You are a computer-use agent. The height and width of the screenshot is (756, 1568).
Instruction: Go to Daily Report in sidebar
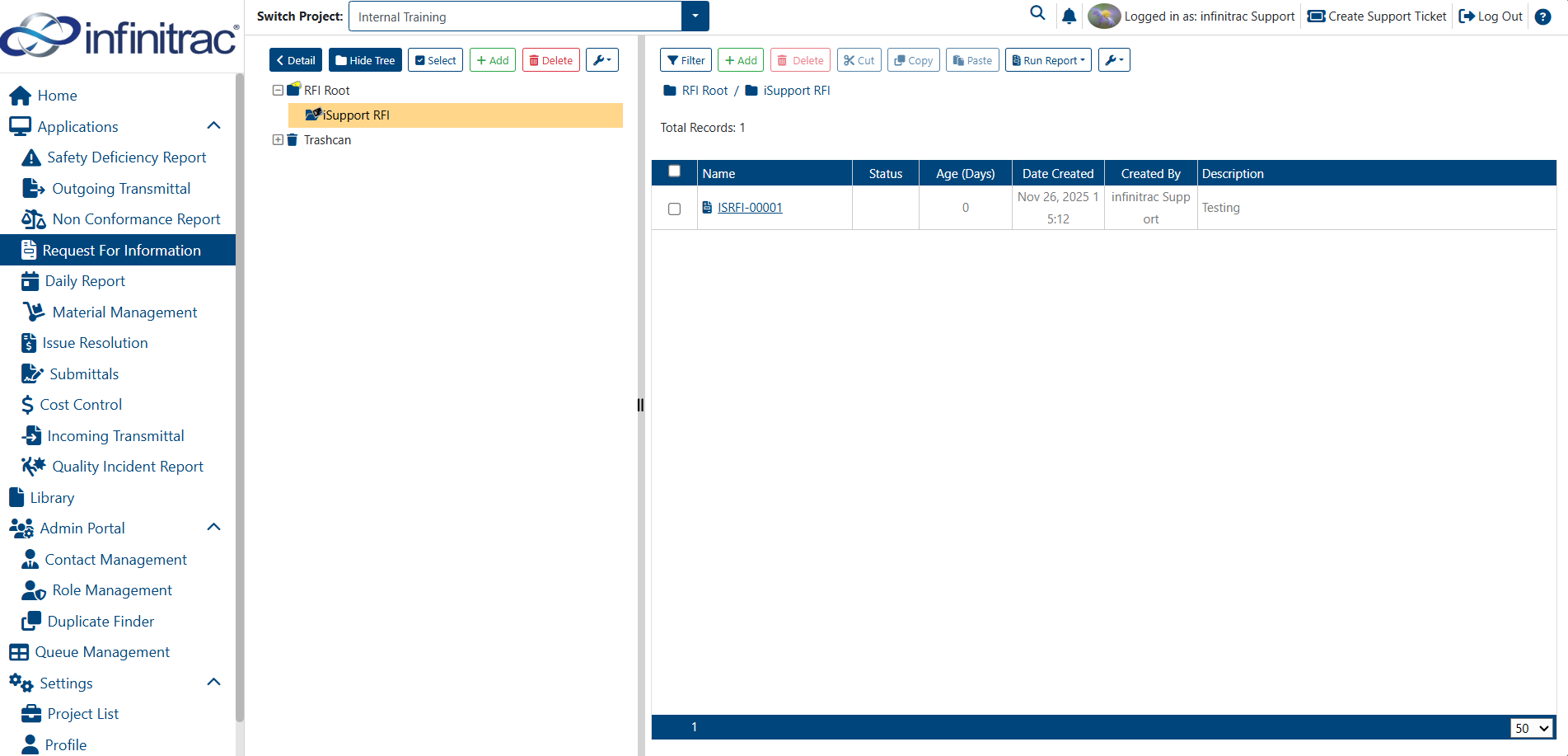pos(85,281)
